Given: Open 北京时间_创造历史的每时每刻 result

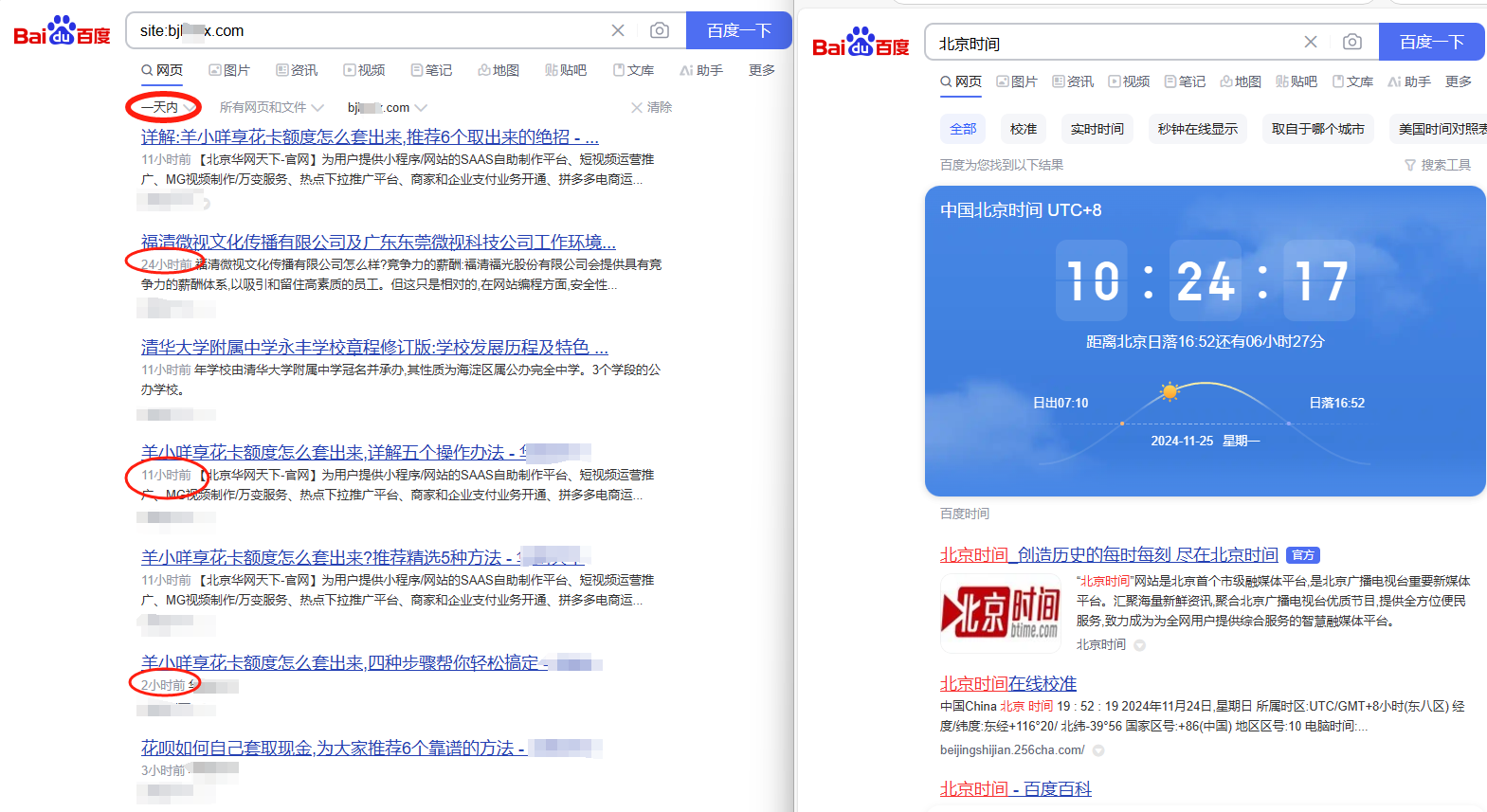Looking at the screenshot, I should click(x=1109, y=554).
